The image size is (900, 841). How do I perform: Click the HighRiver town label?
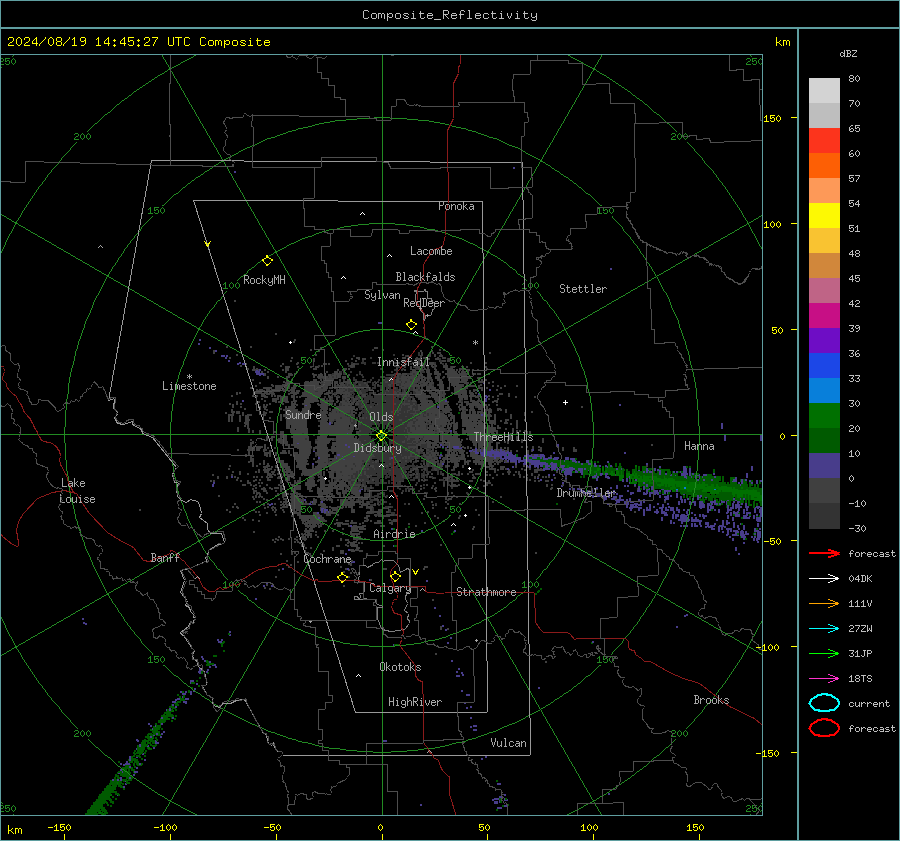tap(415, 702)
